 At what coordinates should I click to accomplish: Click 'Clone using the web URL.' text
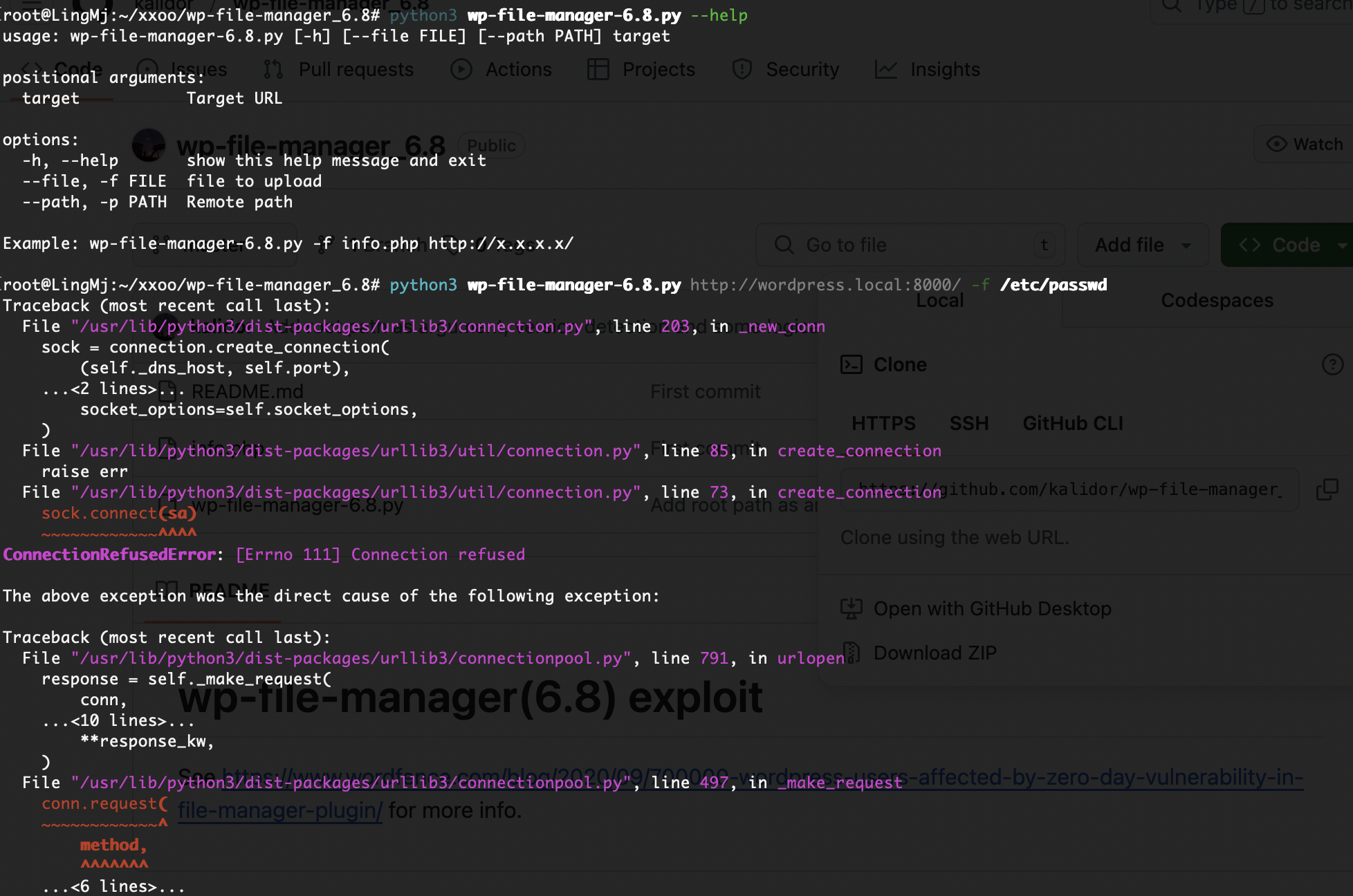click(x=955, y=537)
